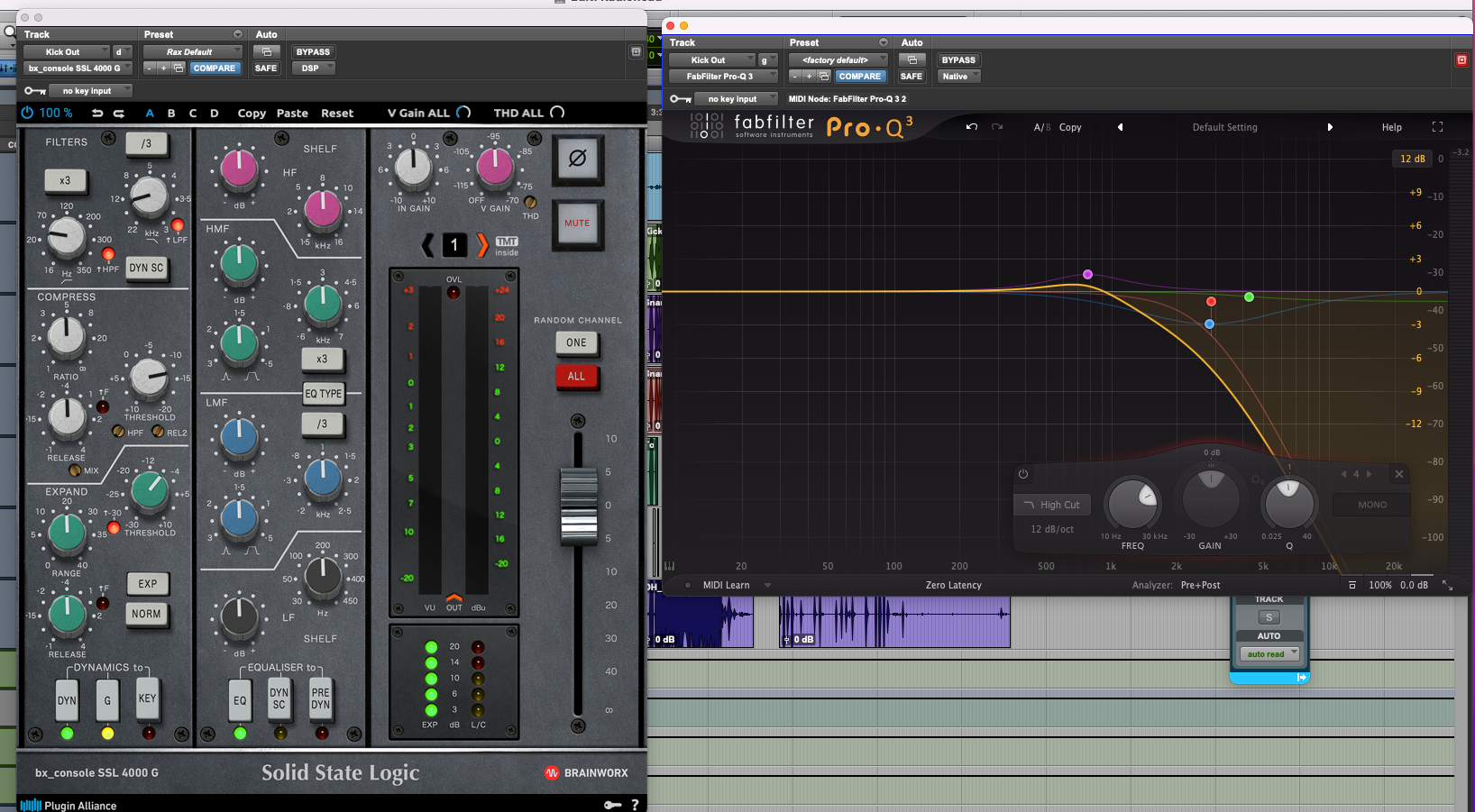The height and width of the screenshot is (812, 1475).
Task: Open the Rax Default preset dropdown
Action: [192, 51]
